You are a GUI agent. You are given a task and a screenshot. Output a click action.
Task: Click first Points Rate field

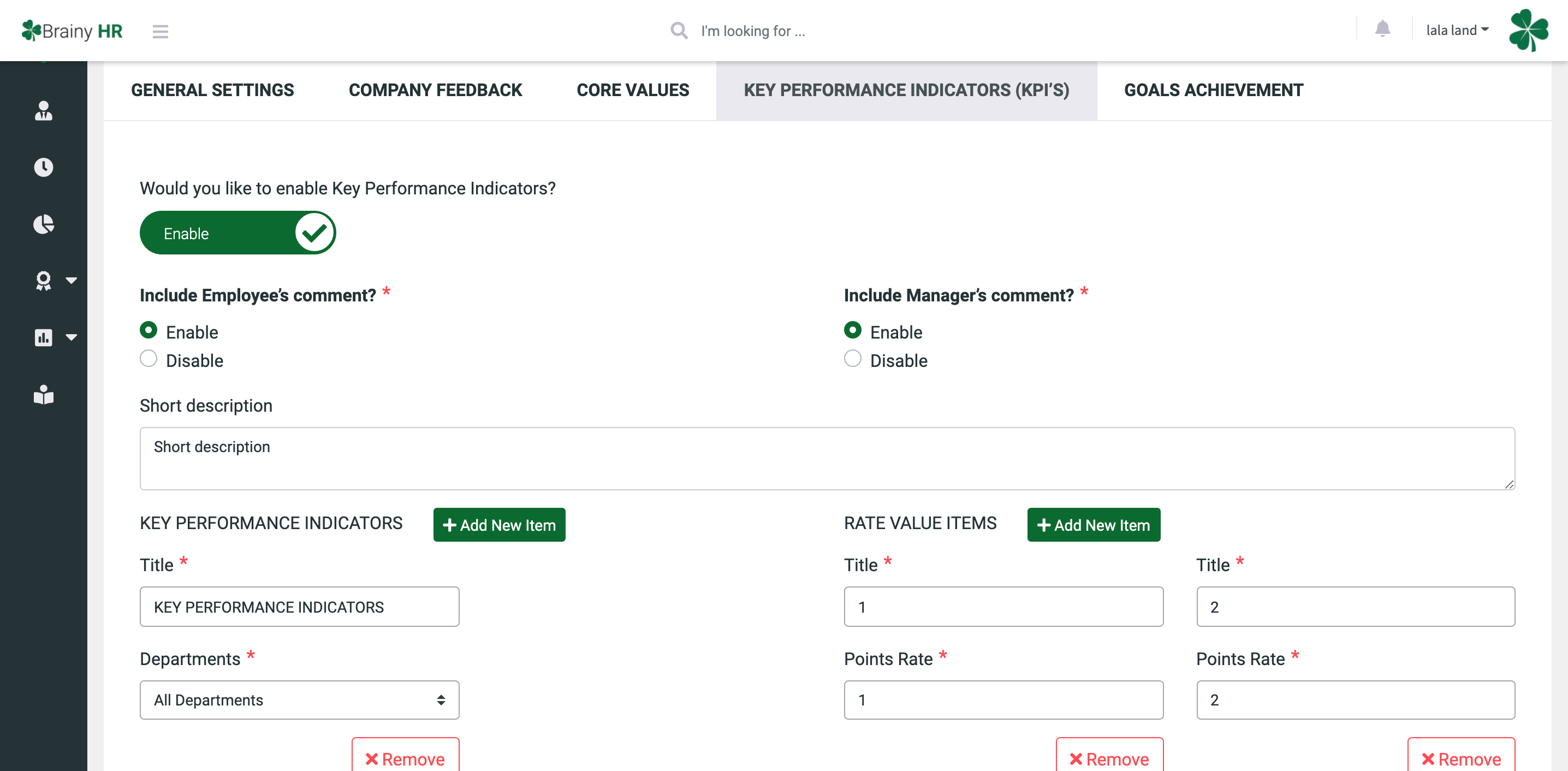click(1003, 700)
